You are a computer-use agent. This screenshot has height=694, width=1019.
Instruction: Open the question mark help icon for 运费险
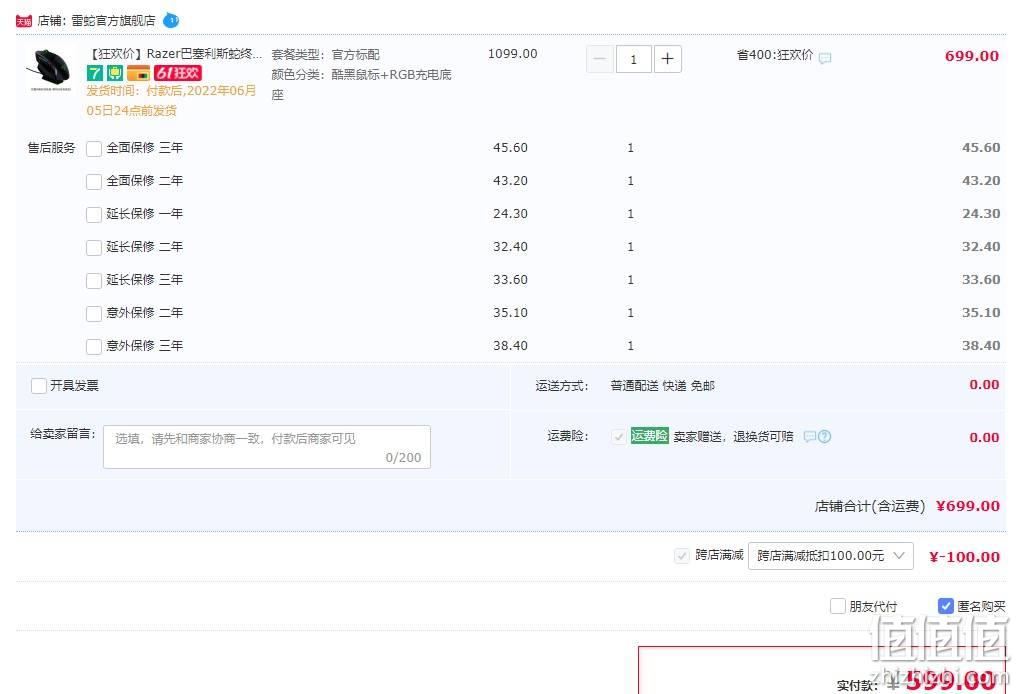tap(825, 437)
